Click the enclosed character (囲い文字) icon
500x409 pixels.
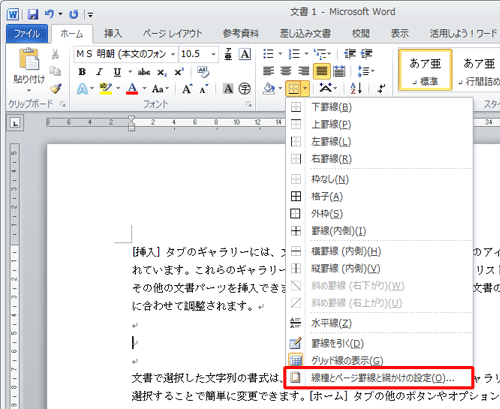[245, 89]
